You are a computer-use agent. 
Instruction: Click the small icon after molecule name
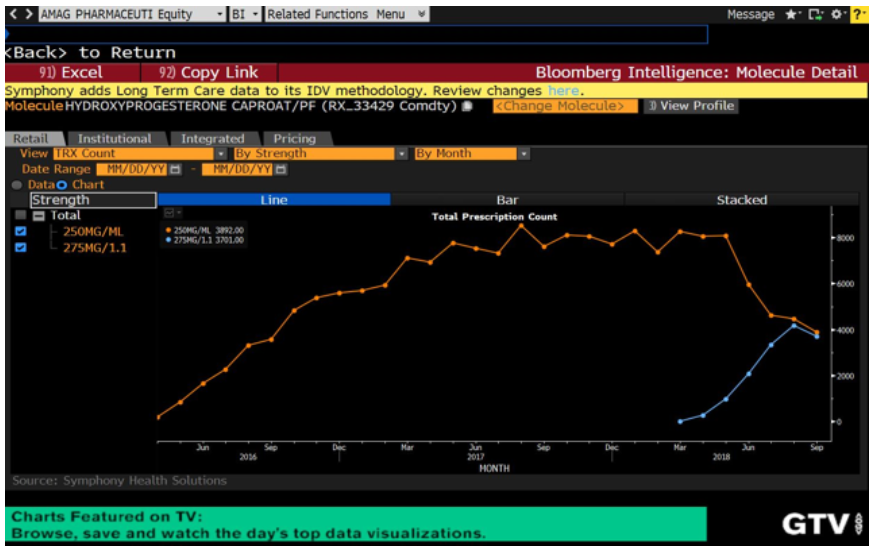point(467,106)
